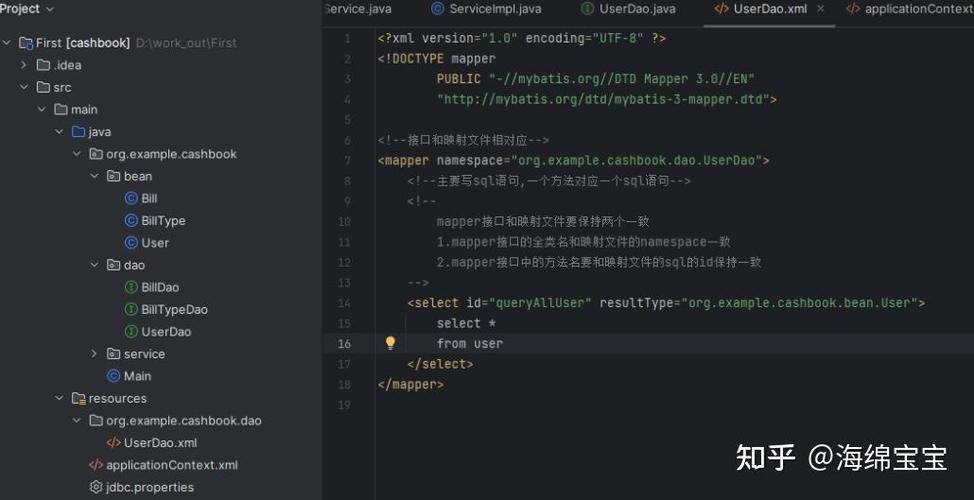The height and width of the screenshot is (500, 974).
Task: Place cursor on 'select *' line
Action: point(466,323)
